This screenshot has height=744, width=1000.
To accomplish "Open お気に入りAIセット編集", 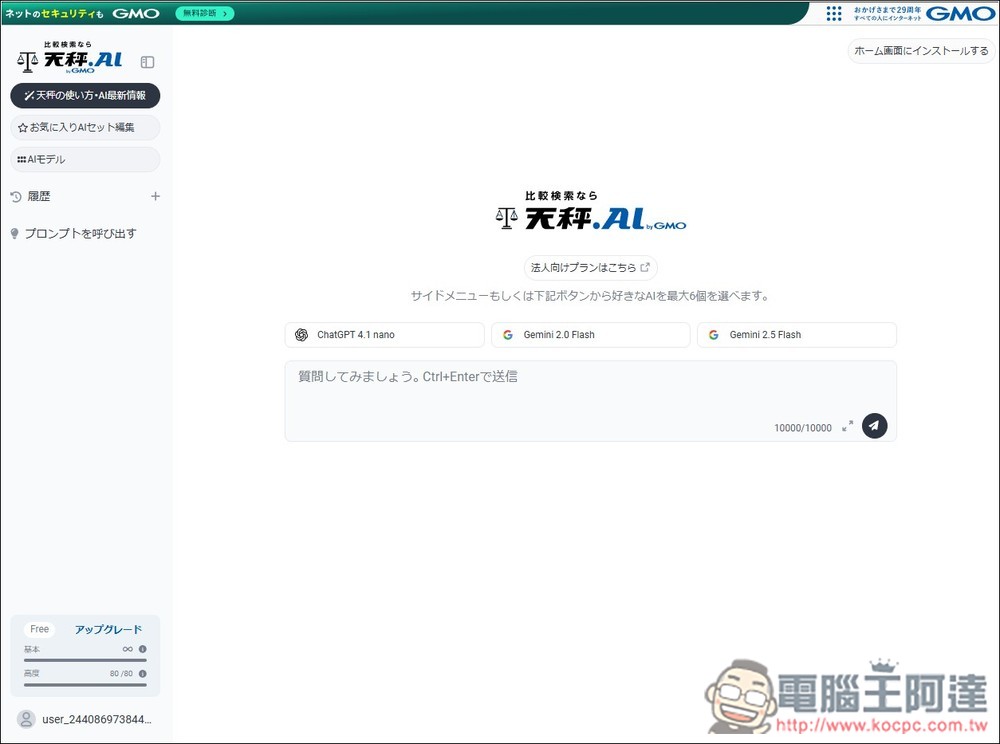I will pos(85,128).
